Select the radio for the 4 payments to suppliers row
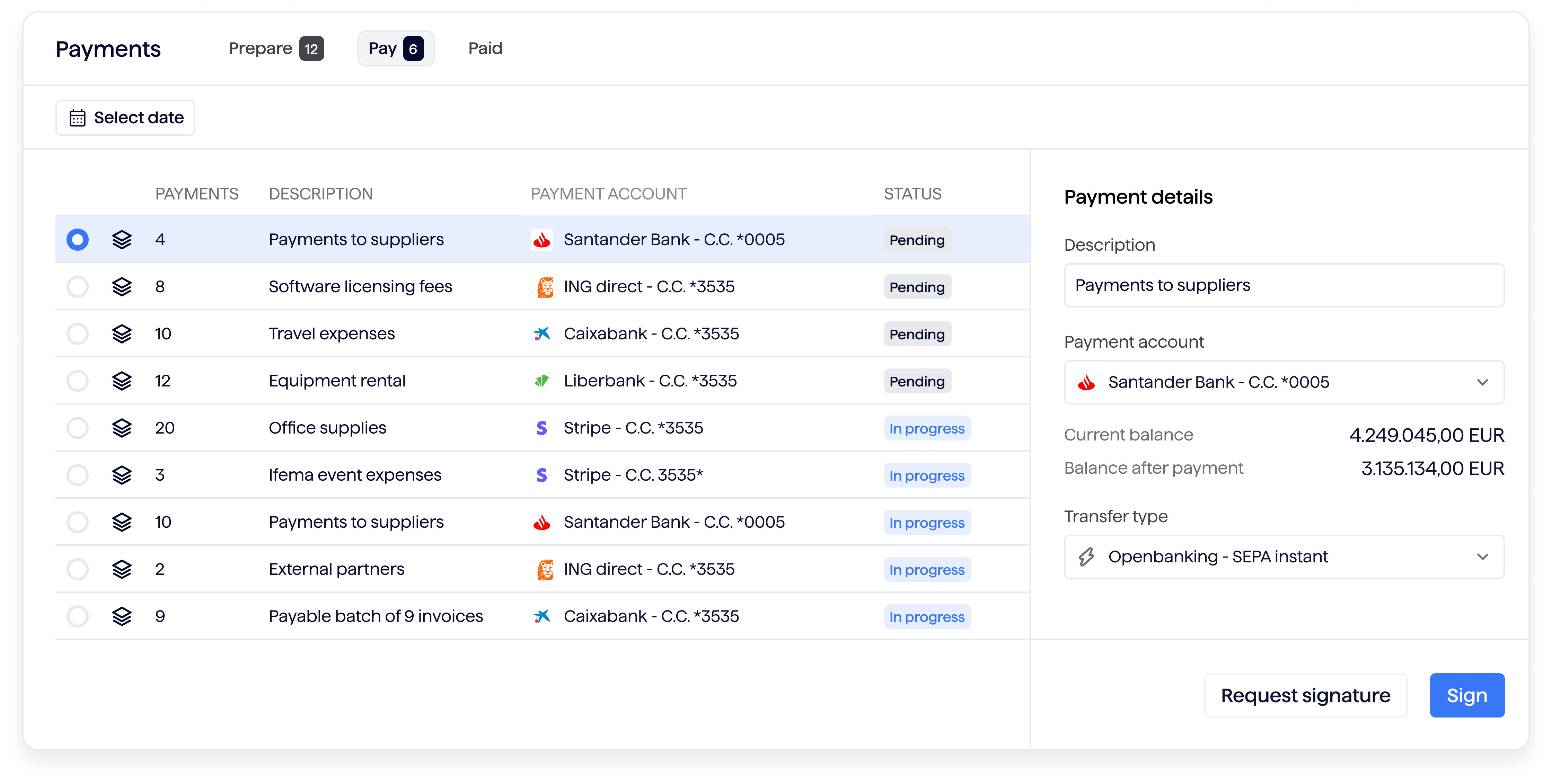The height and width of the screenshot is (784, 1552). [77, 240]
